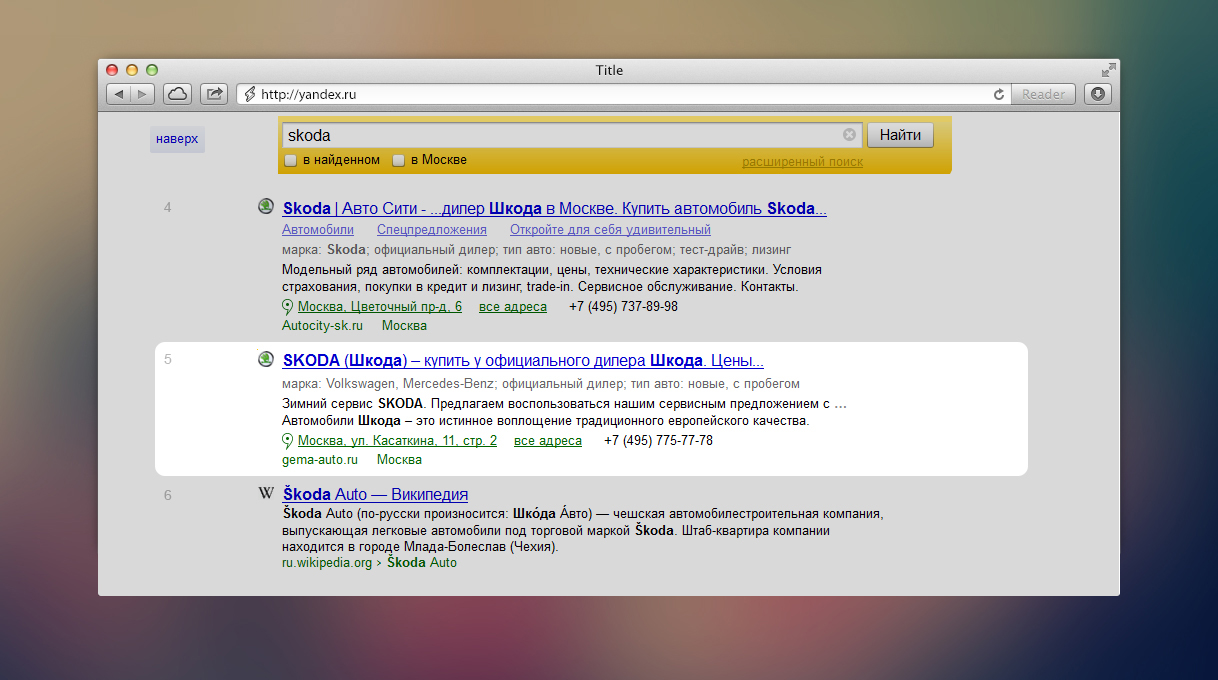The height and width of the screenshot is (680, 1218).
Task: Open the iCloud tabs button
Action: [x=177, y=94]
